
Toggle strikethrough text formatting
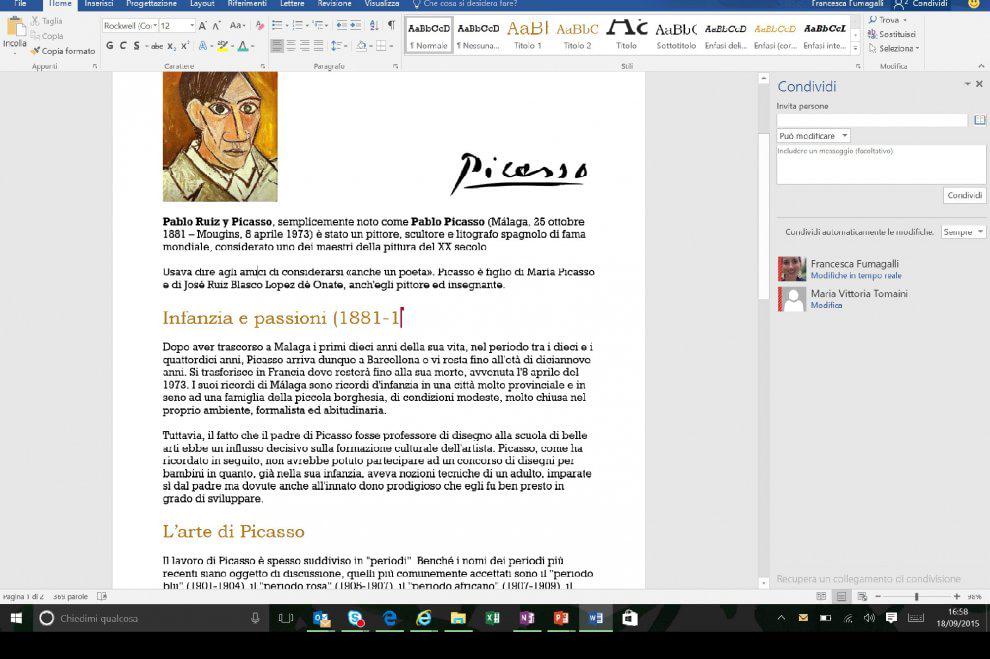point(155,46)
